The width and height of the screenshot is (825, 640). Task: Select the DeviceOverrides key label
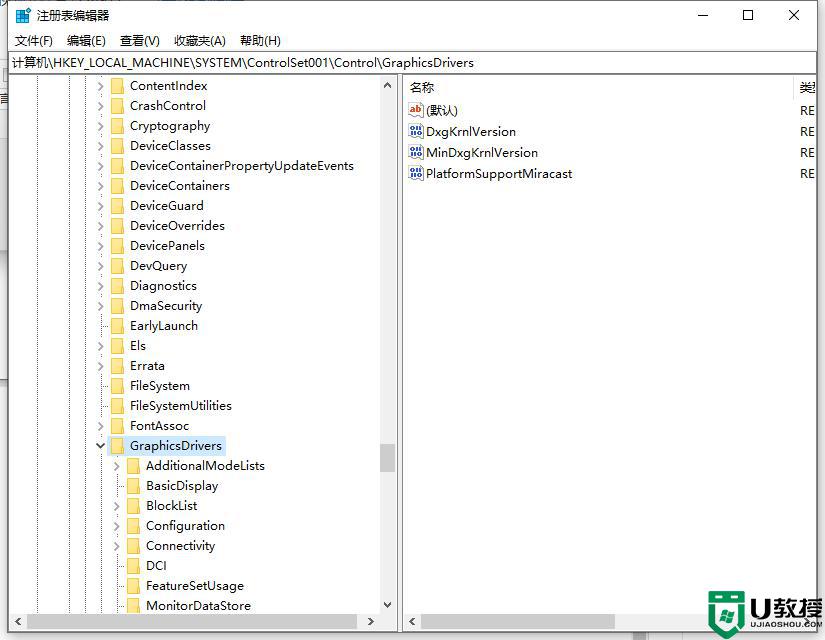177,226
